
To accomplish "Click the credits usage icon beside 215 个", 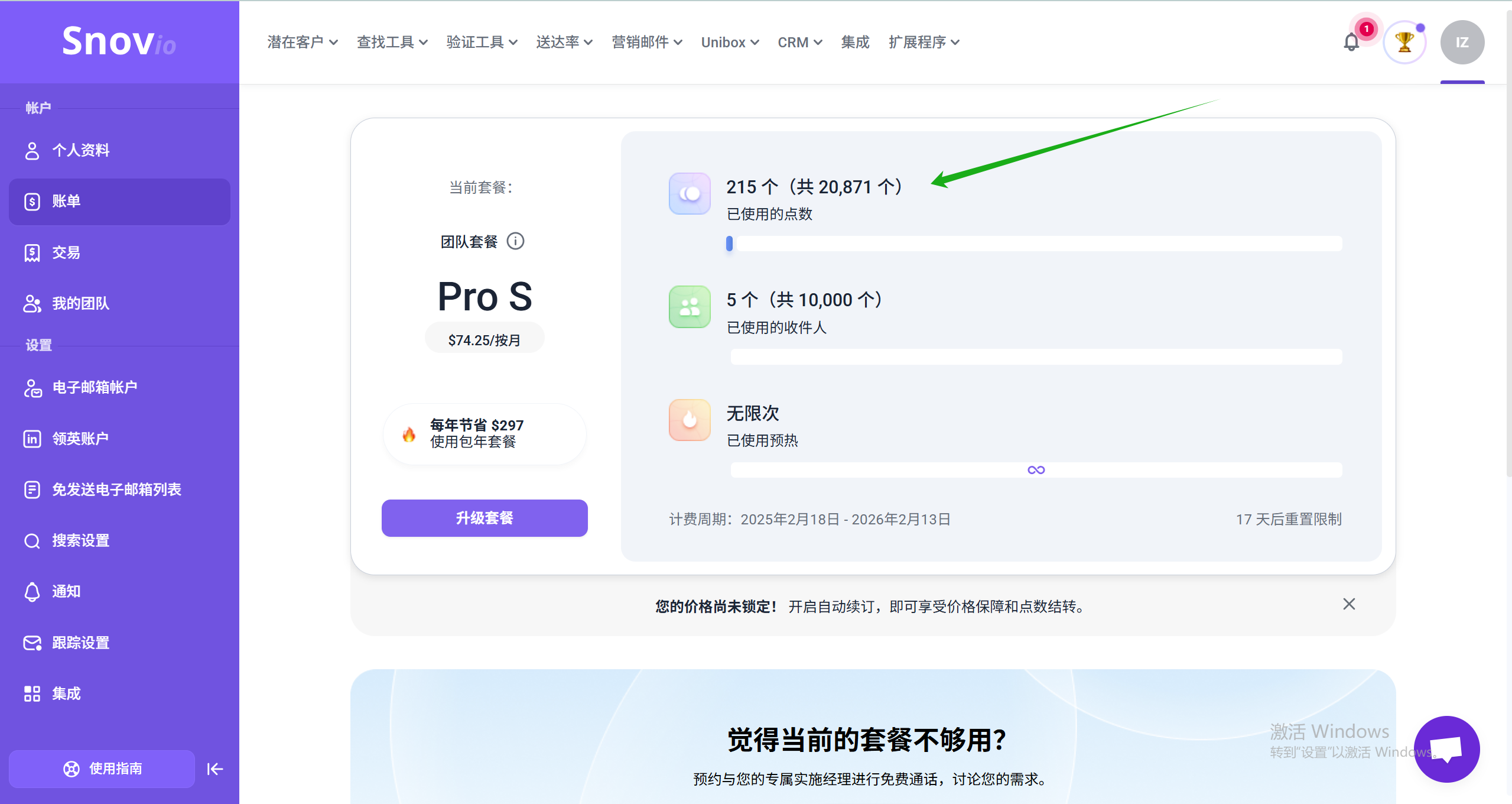I will coord(689,193).
